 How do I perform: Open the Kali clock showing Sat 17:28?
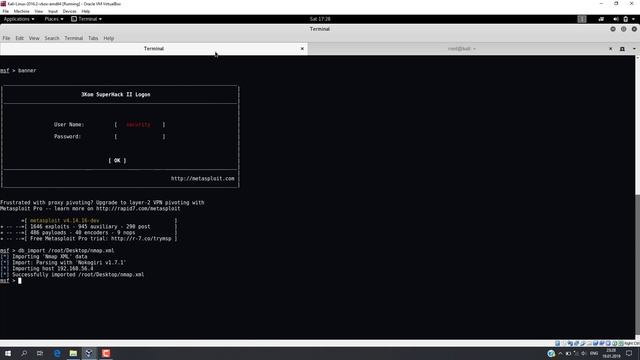[320, 19]
